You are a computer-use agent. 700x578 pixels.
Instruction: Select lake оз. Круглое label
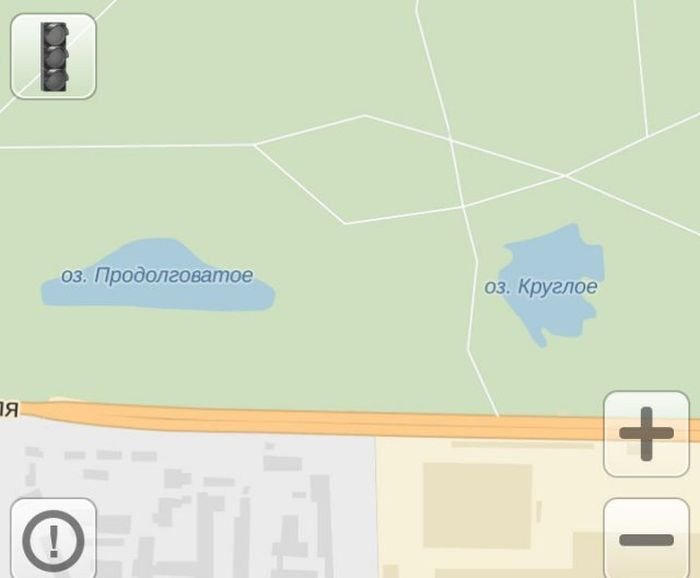point(541,287)
